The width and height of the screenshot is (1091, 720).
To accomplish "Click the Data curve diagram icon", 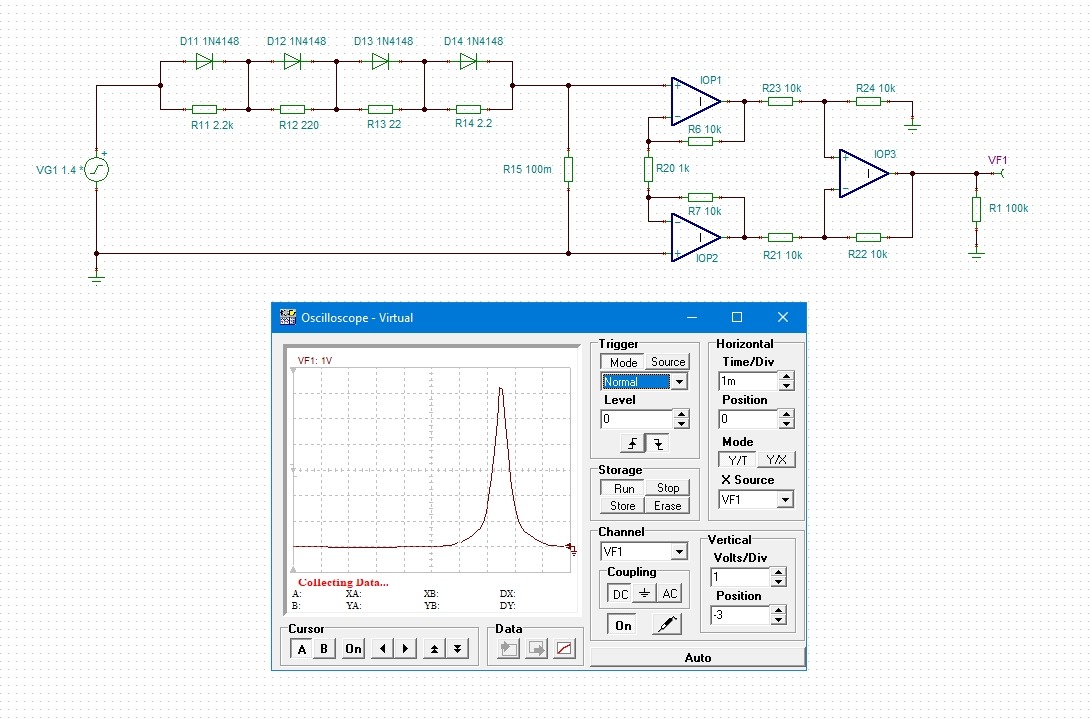I will [x=564, y=649].
